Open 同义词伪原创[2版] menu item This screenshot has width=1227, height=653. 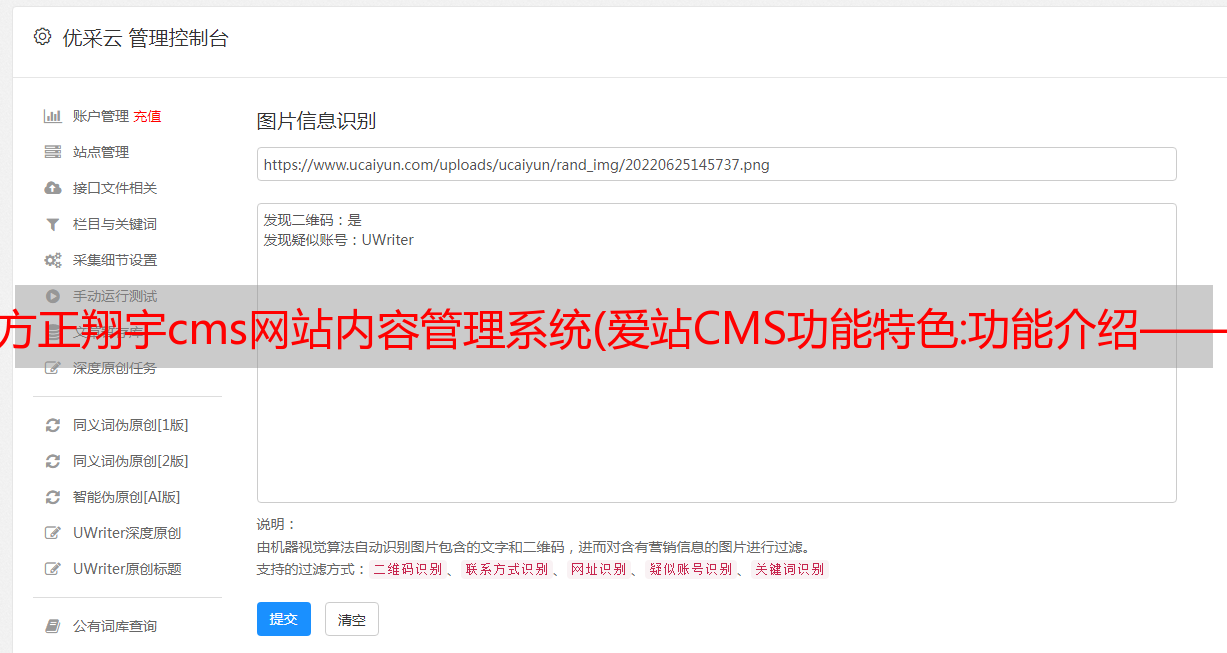coord(131,461)
